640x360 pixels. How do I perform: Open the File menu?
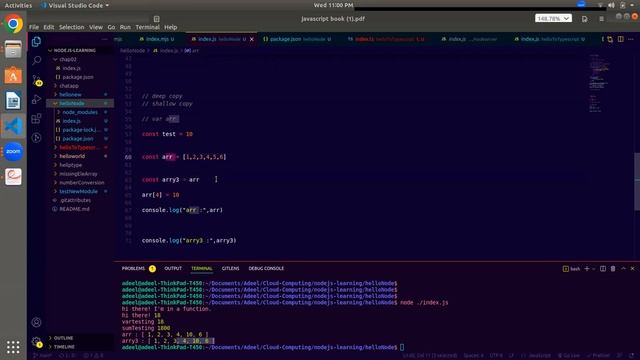(34, 27)
